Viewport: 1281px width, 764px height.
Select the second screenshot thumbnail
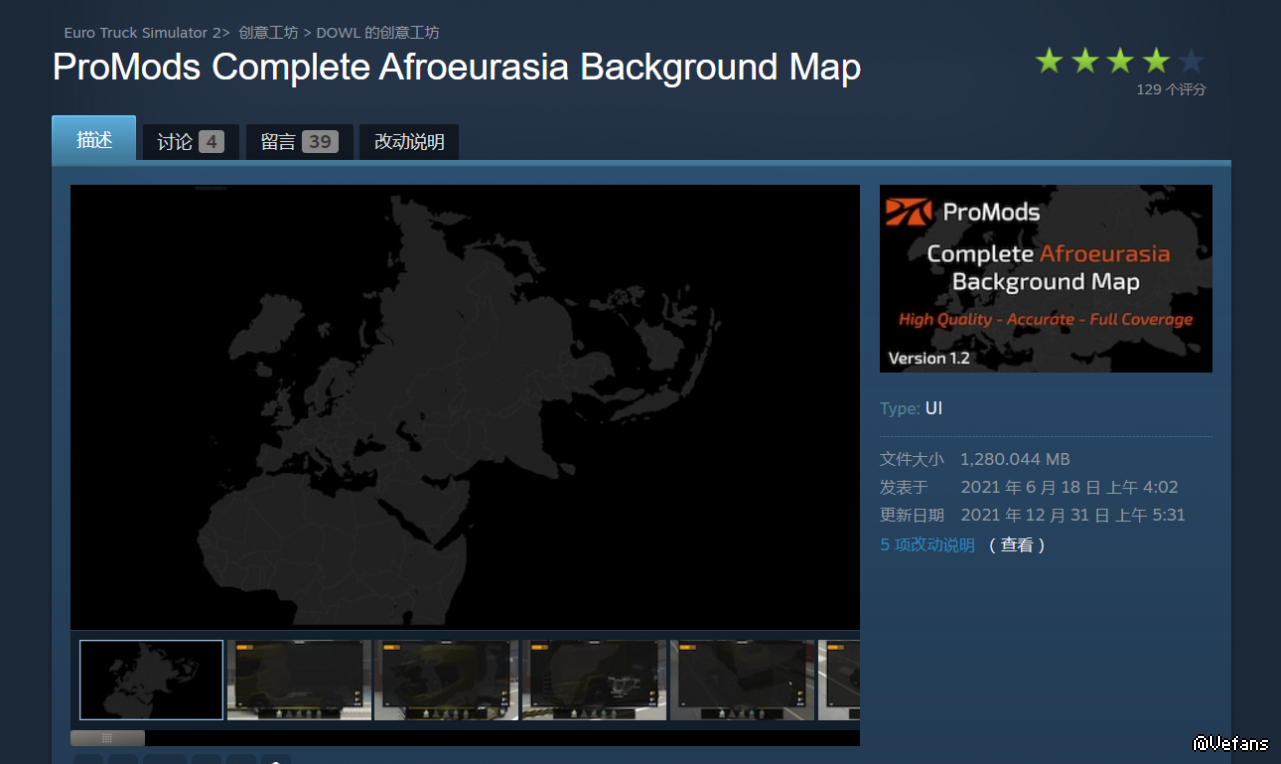coord(299,680)
